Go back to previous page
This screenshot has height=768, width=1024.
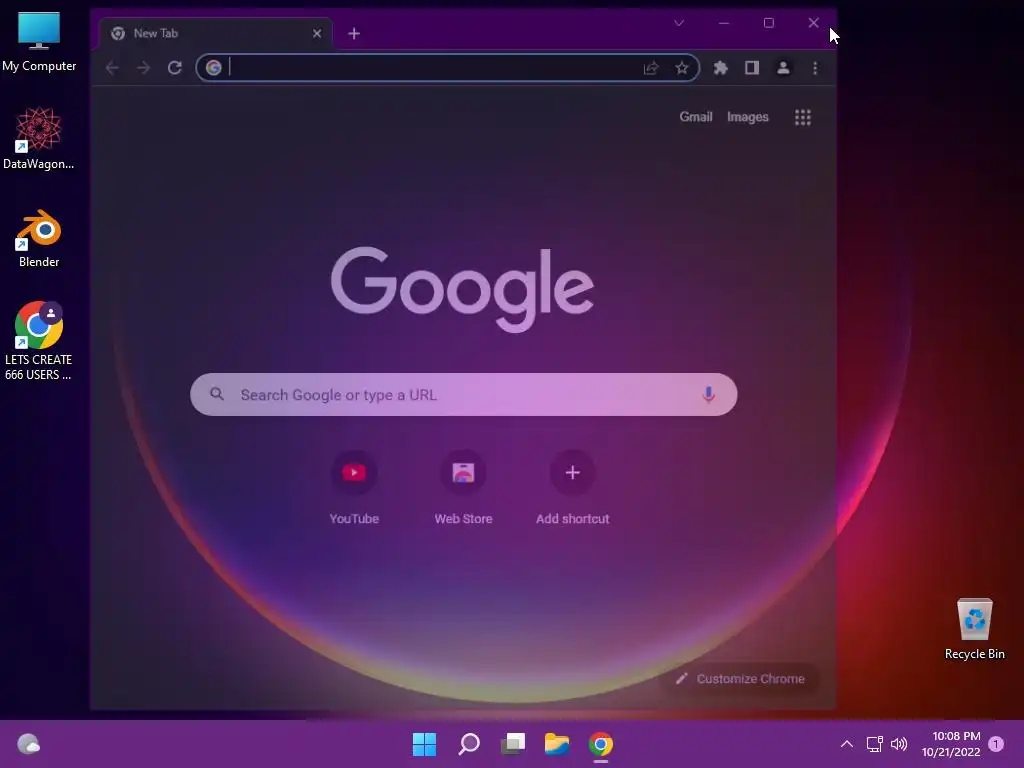[112, 68]
